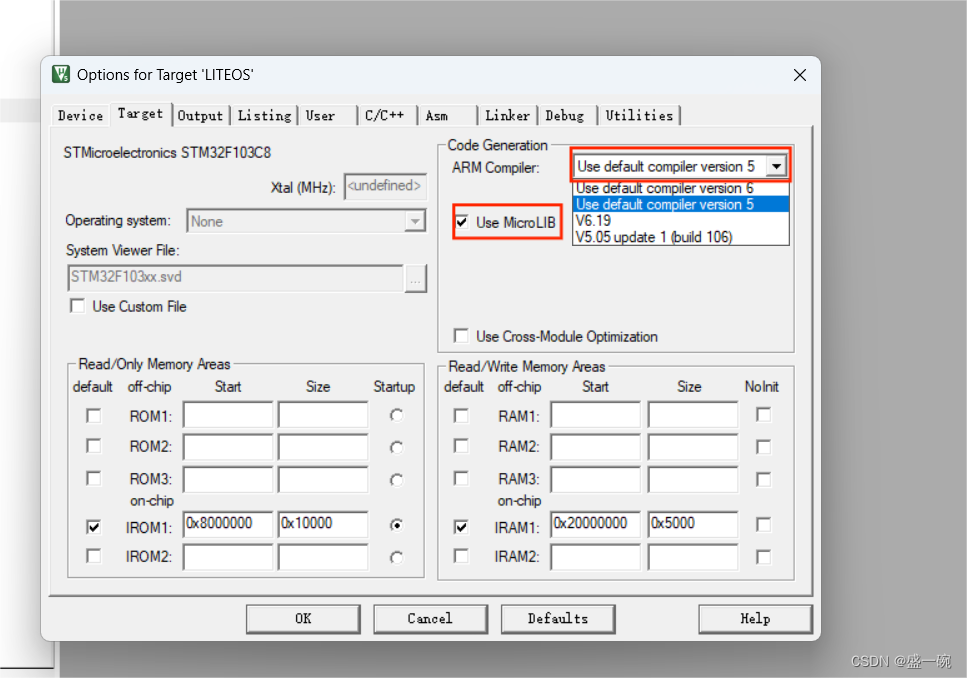Enable Use Custom File checkbox
This screenshot has width=967, height=678.
[x=78, y=306]
